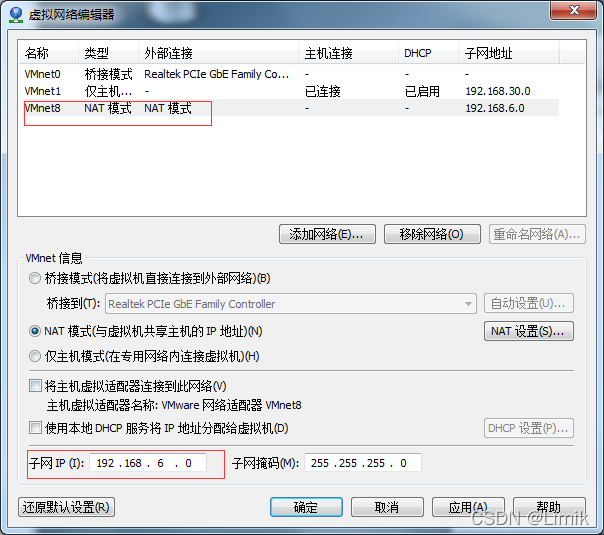This screenshot has height=535, width=604.
Task: Click the 取消 button
Action: 387,507
